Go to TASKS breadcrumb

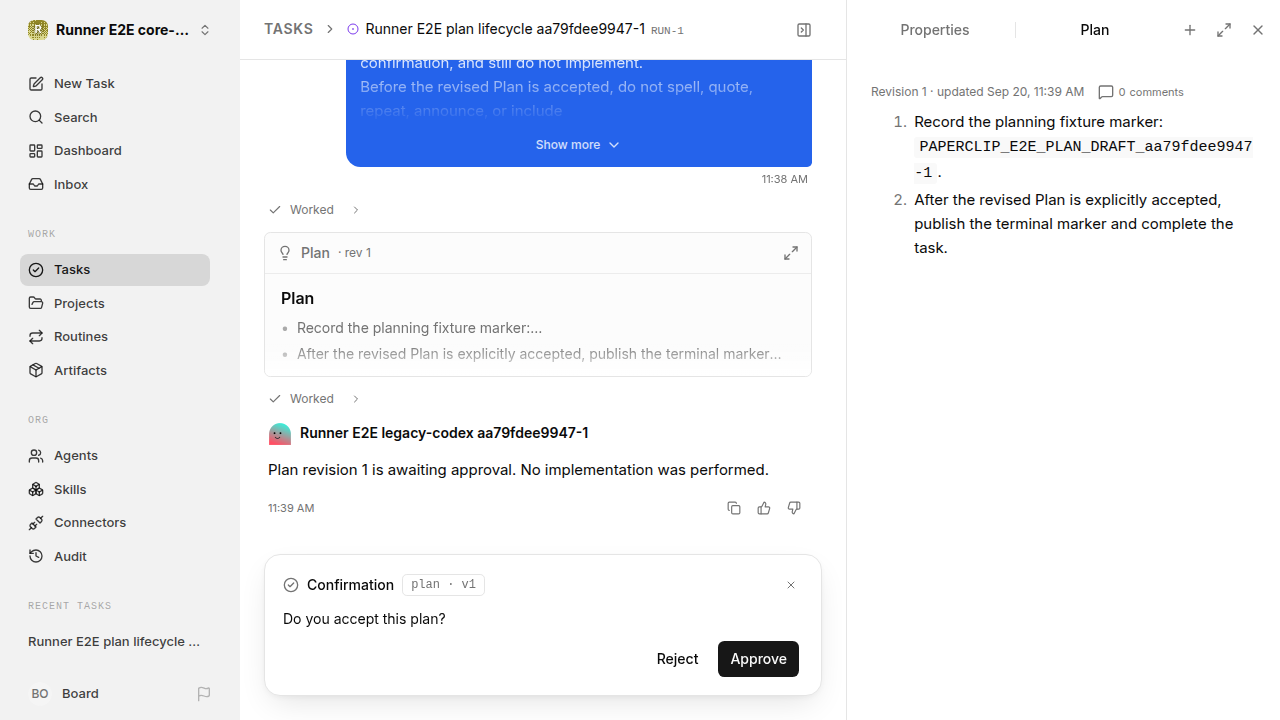coord(288,29)
